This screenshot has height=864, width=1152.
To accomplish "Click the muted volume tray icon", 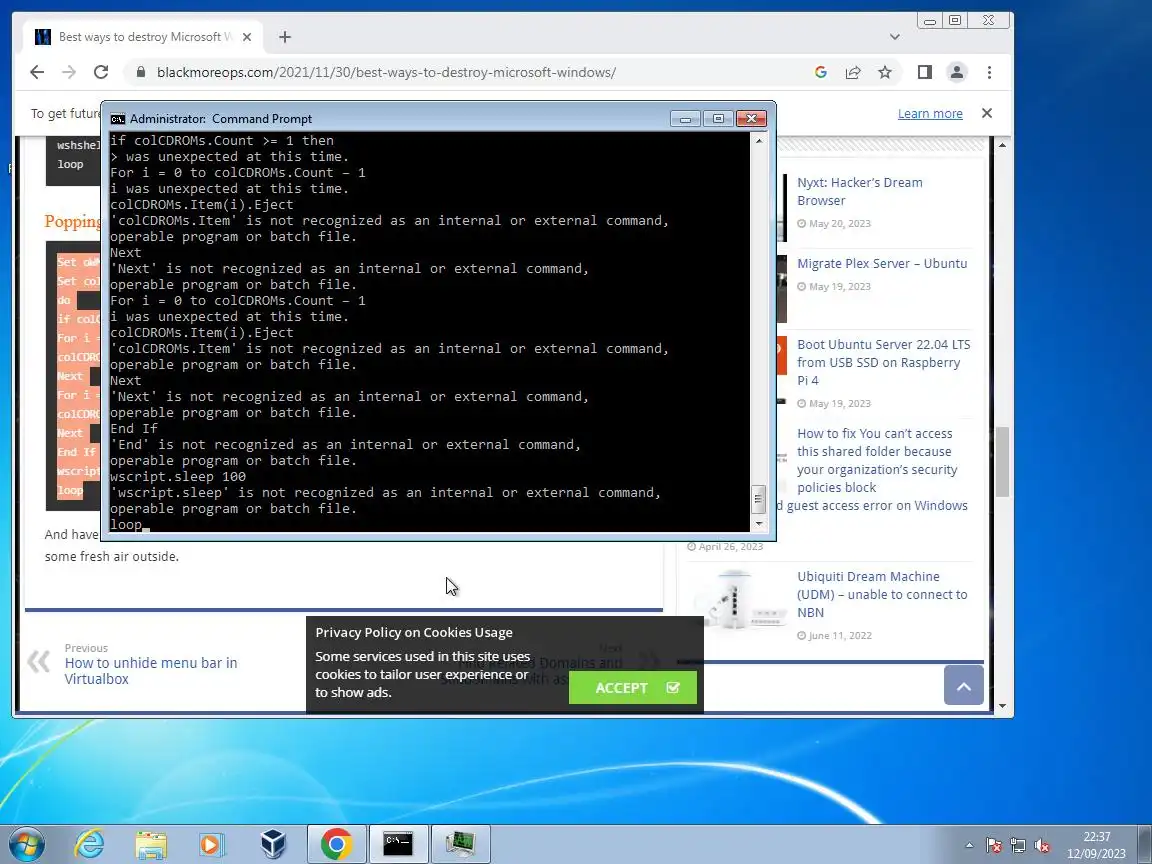I will (x=1041, y=846).
